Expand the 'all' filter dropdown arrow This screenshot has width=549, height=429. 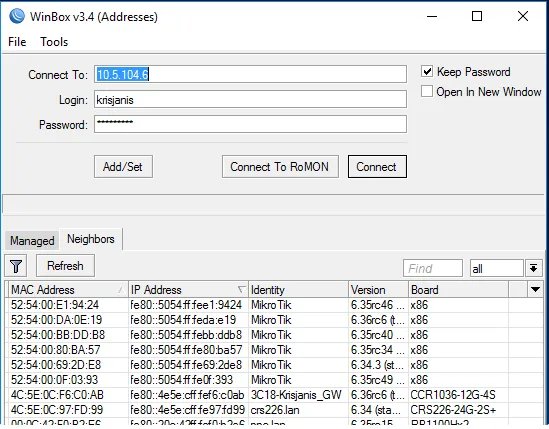tap(534, 269)
